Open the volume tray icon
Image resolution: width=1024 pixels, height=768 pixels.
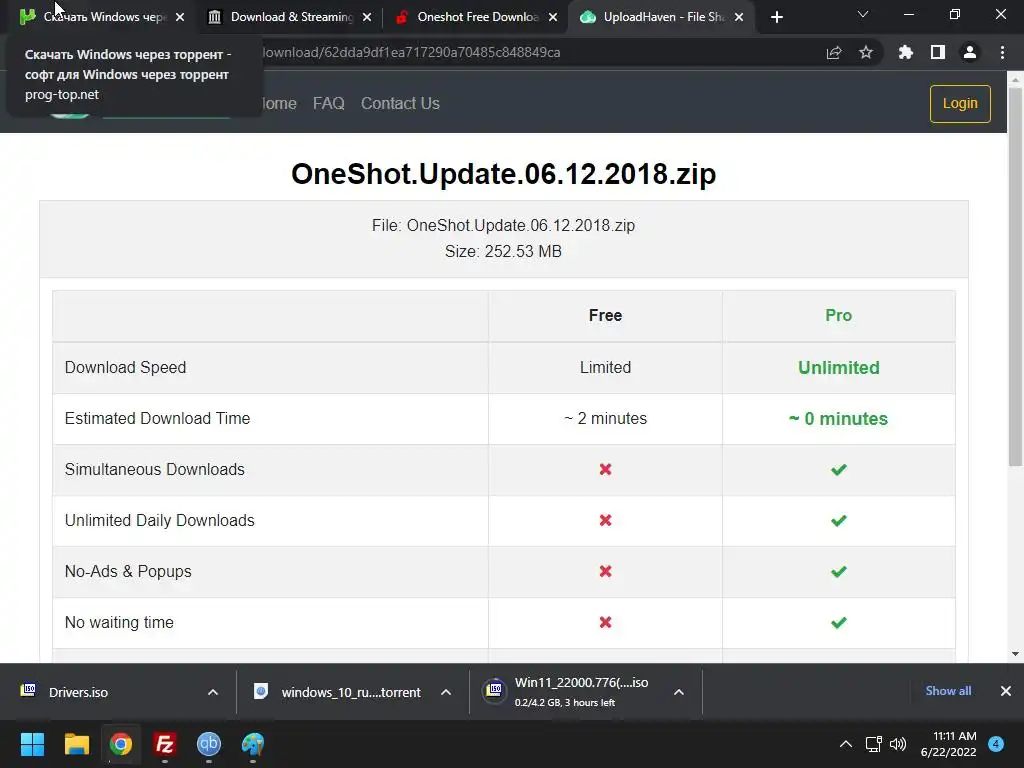898,744
